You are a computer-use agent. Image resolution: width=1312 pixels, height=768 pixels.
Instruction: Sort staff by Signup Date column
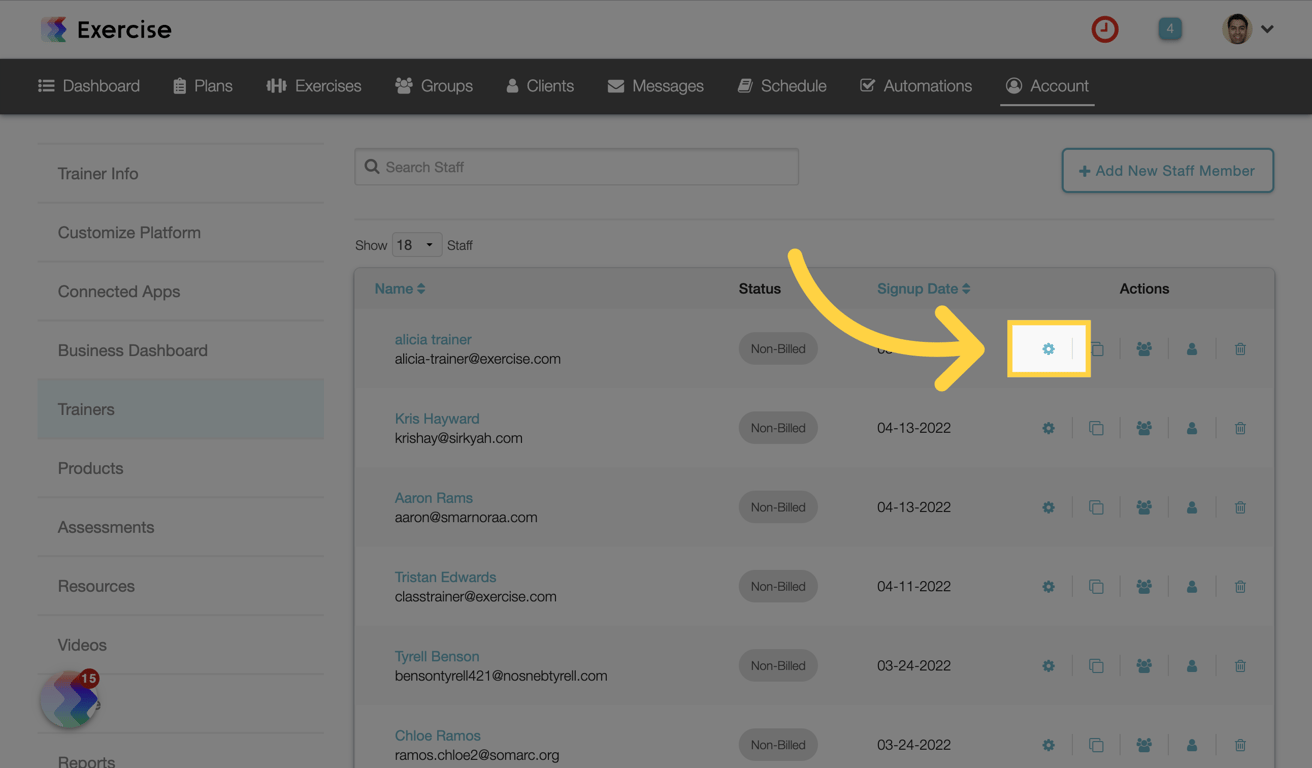[x=924, y=289]
